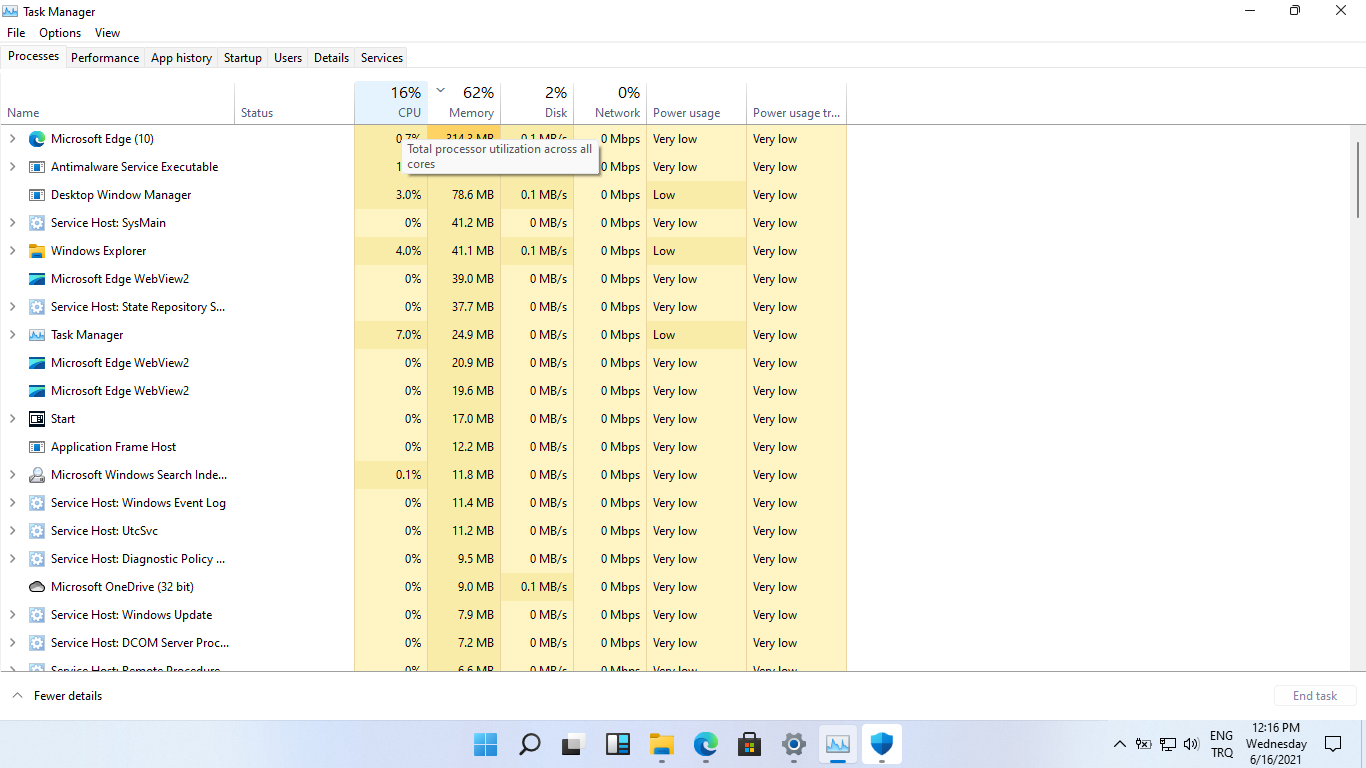Expand Service Host: UtcSvc entry
Image resolution: width=1366 pixels, height=768 pixels.
[13, 531]
